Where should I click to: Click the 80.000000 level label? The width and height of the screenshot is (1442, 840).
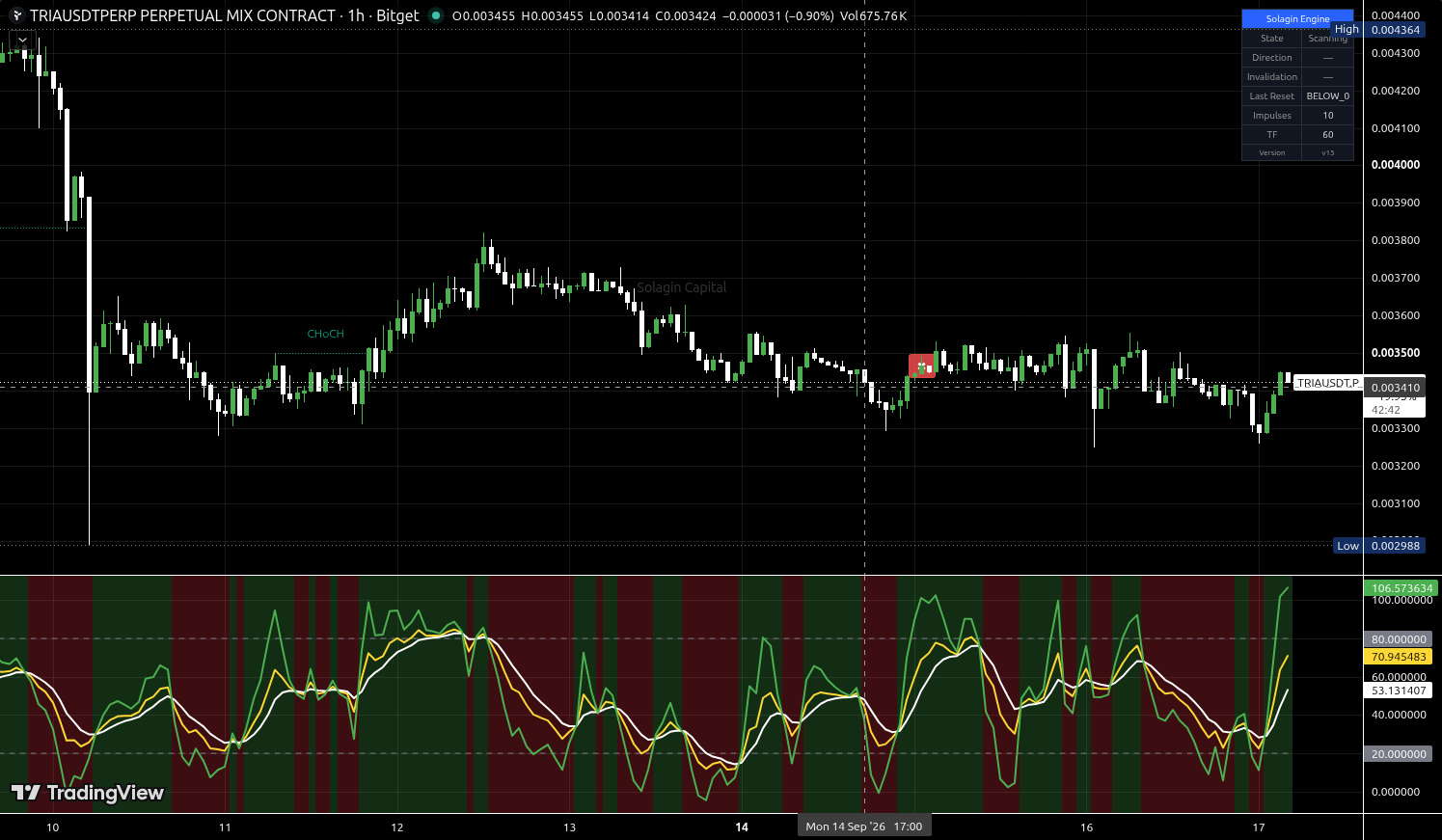click(1399, 639)
